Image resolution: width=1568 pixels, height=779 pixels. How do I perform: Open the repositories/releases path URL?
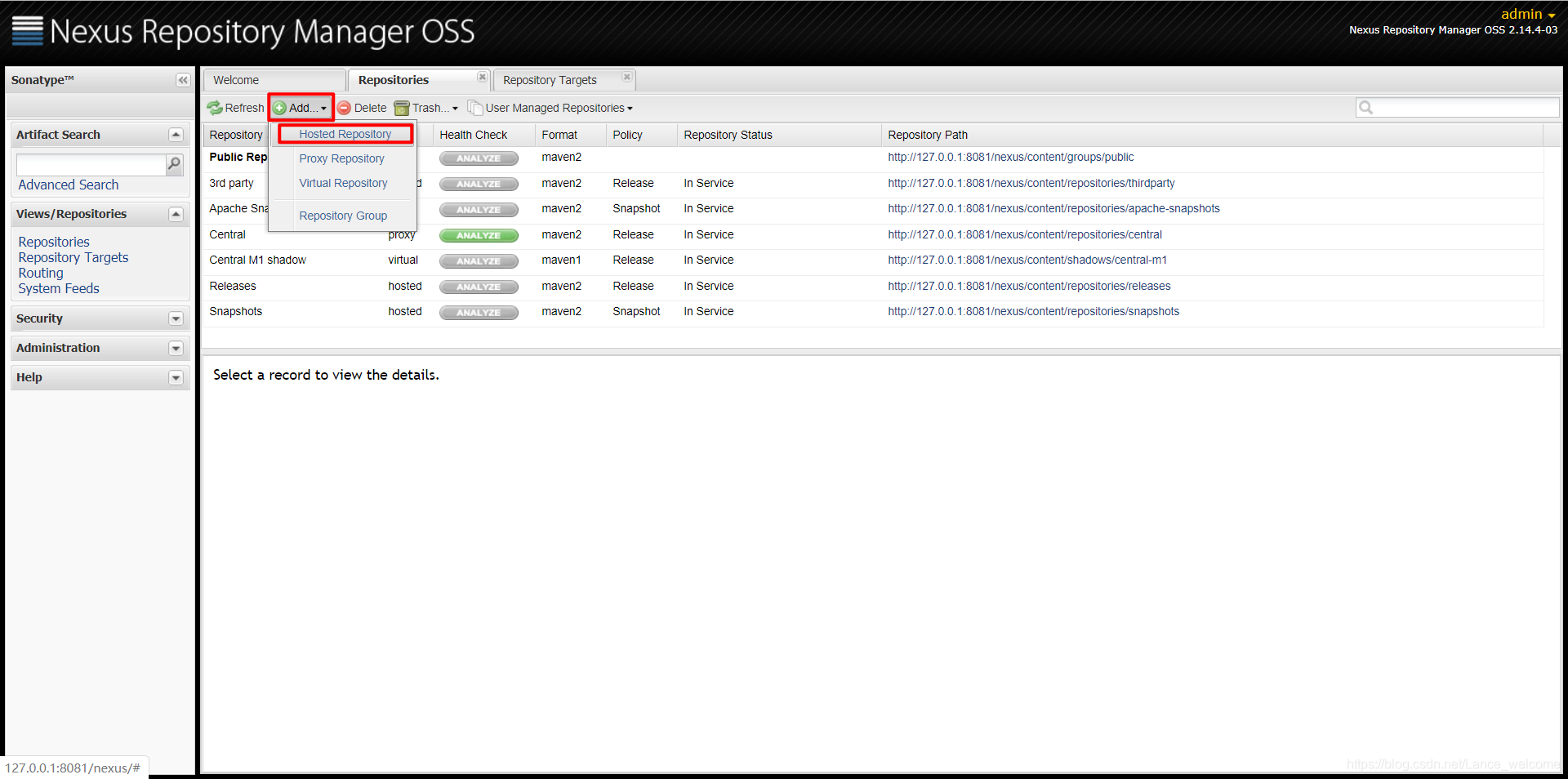[1029, 286]
